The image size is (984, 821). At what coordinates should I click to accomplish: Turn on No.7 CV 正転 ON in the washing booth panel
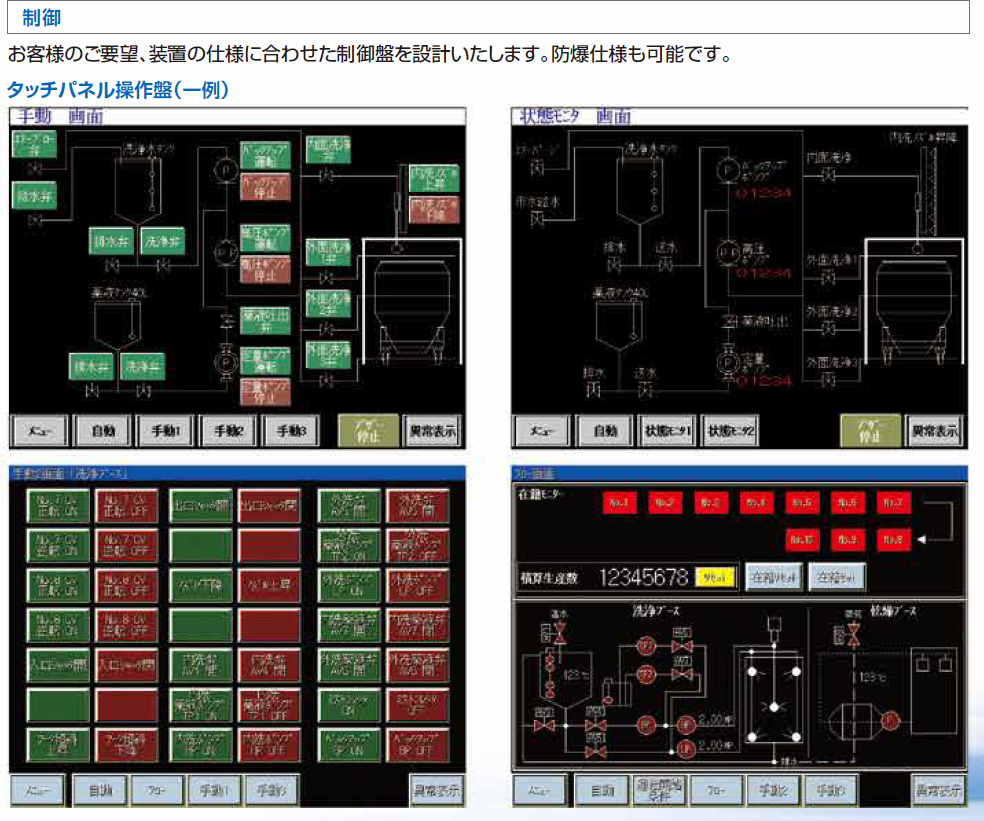(x=57, y=505)
